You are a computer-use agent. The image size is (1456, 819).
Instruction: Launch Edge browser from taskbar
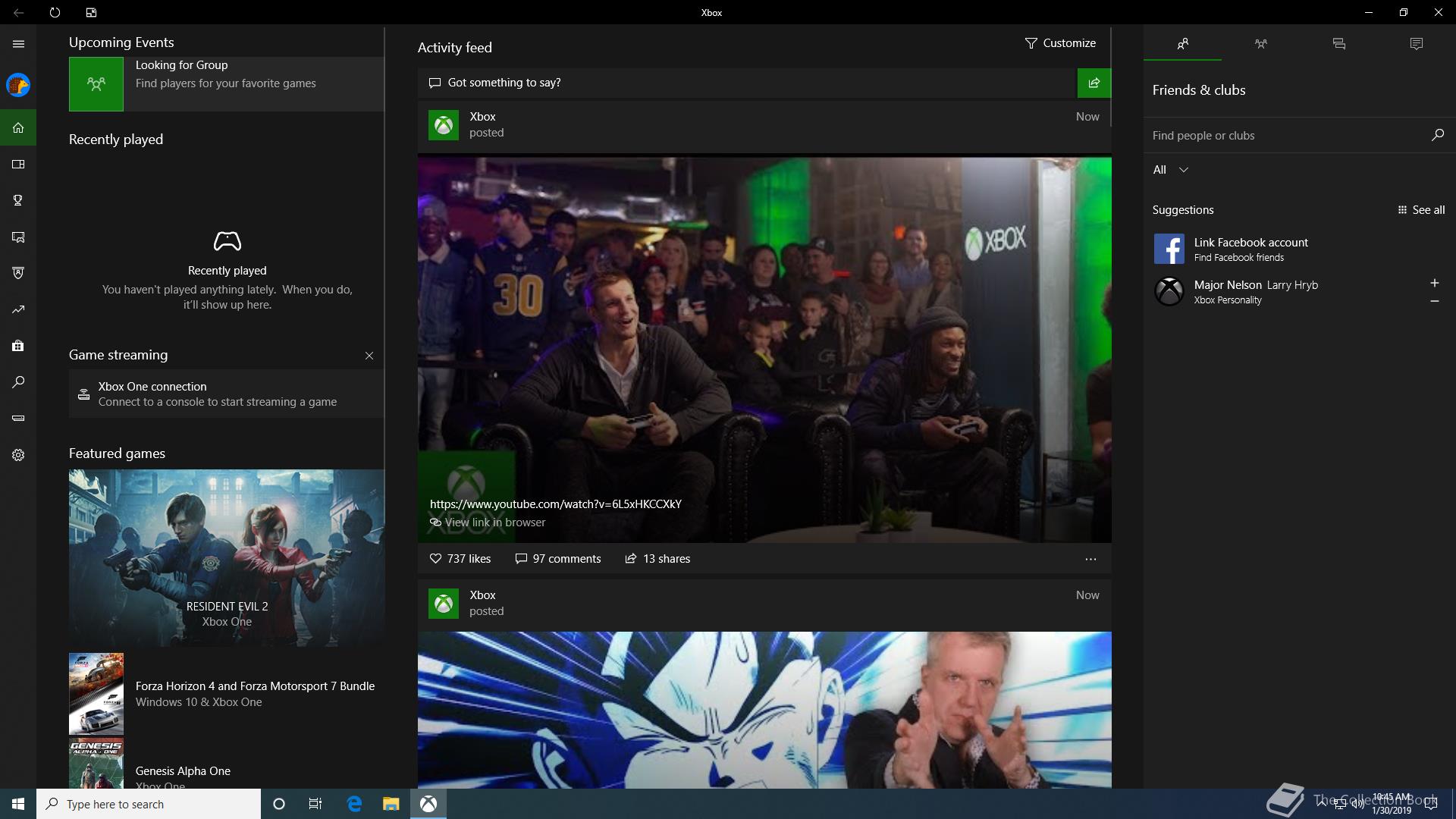(354, 804)
